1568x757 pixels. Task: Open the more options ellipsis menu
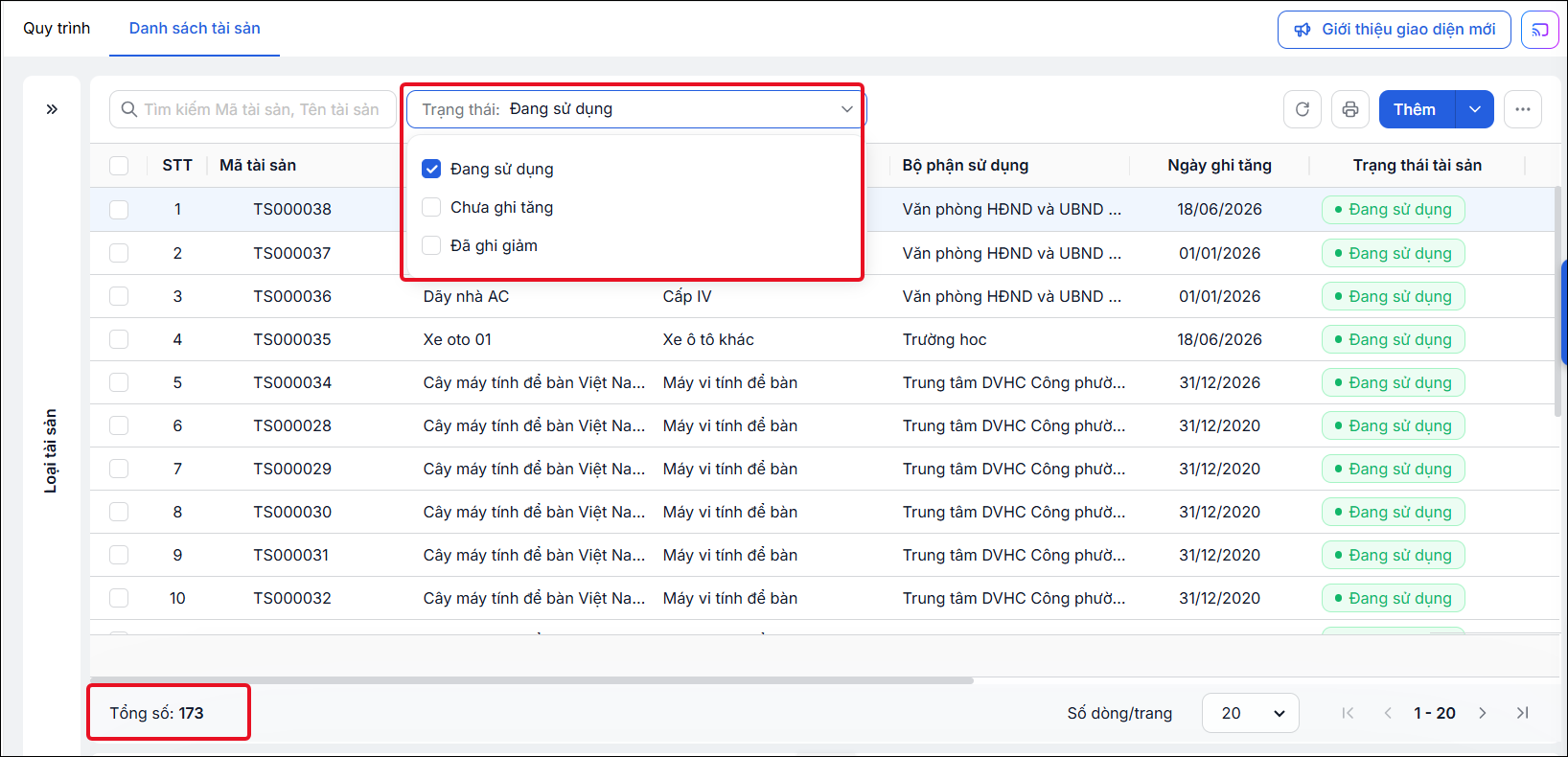pos(1523,109)
